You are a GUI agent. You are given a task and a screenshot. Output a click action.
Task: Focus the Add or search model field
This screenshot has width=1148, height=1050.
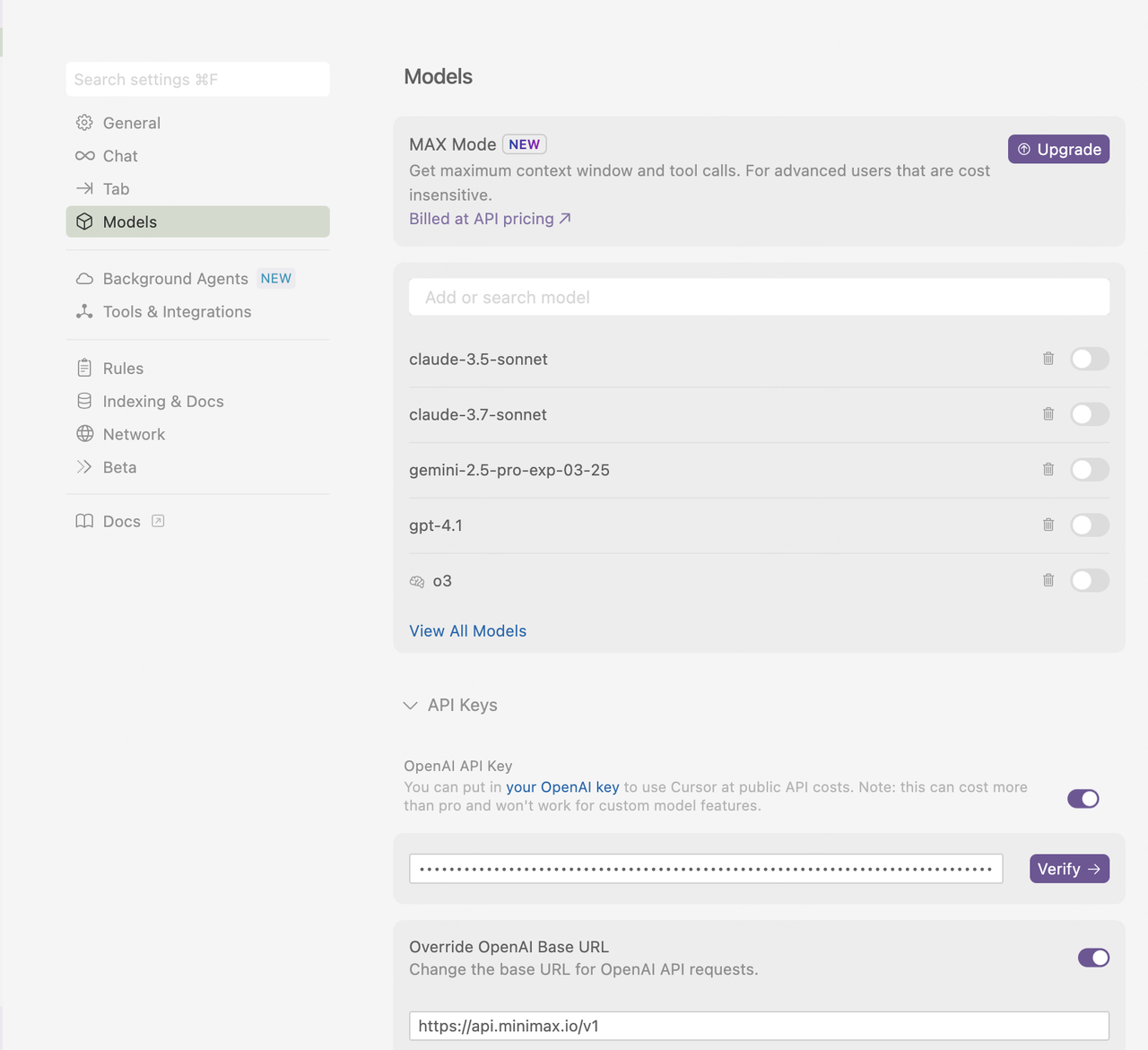tap(759, 298)
